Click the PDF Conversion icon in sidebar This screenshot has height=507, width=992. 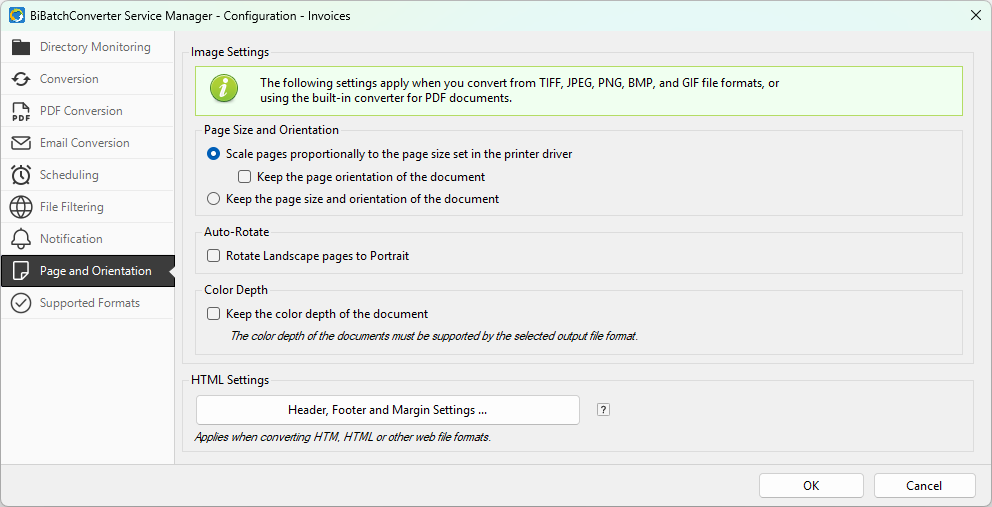click(21, 111)
